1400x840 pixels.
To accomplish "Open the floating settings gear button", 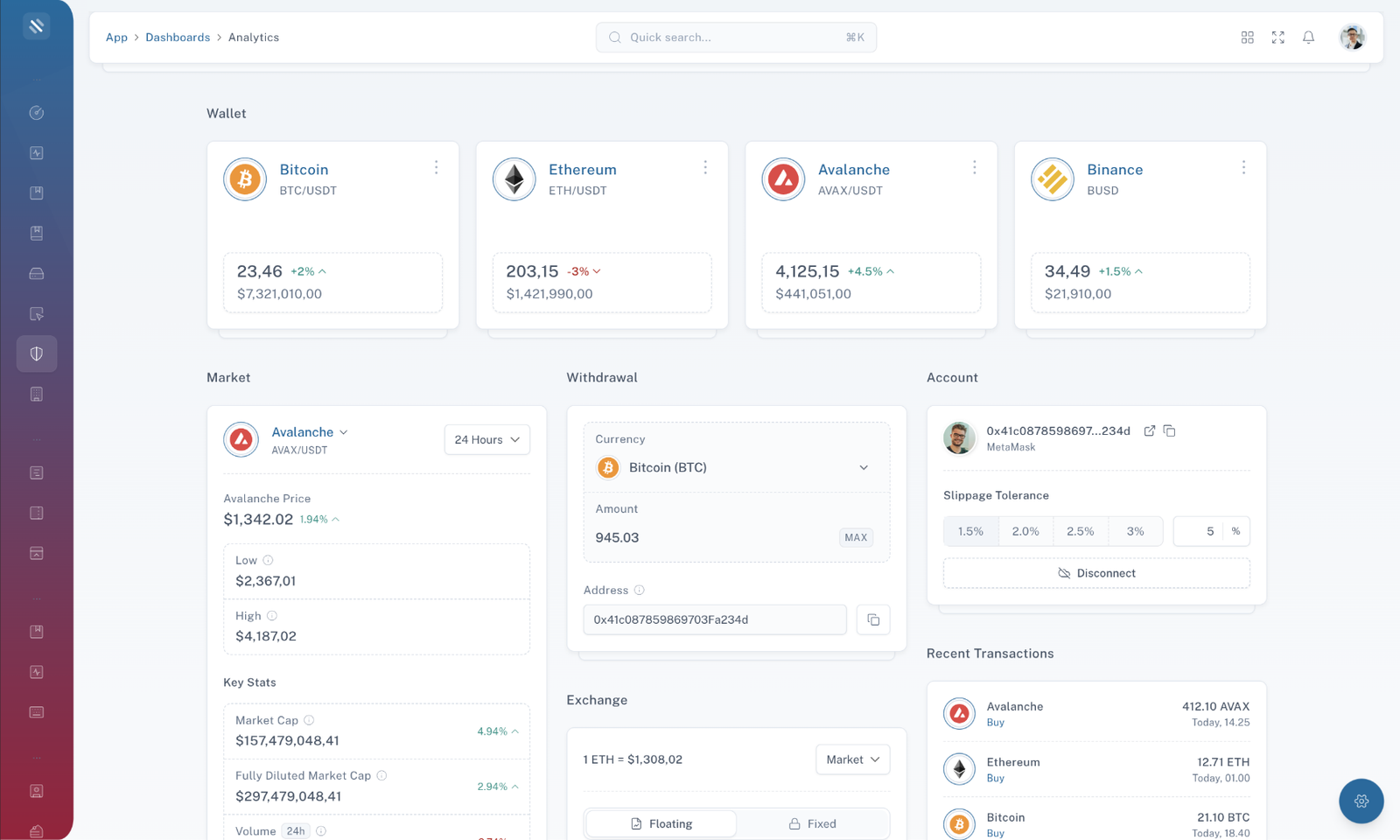I will click(x=1361, y=801).
